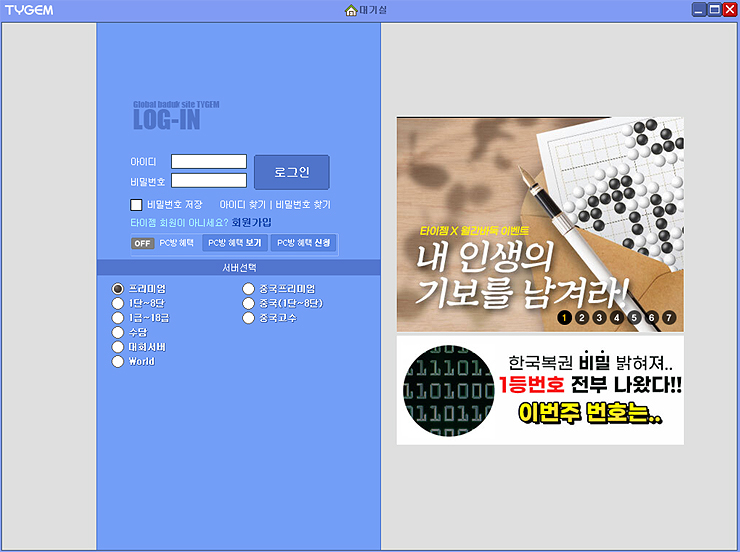Open the 내 인생의 기보를 남겨라 event banner
The height and width of the screenshot is (552, 740).
(x=540, y=225)
